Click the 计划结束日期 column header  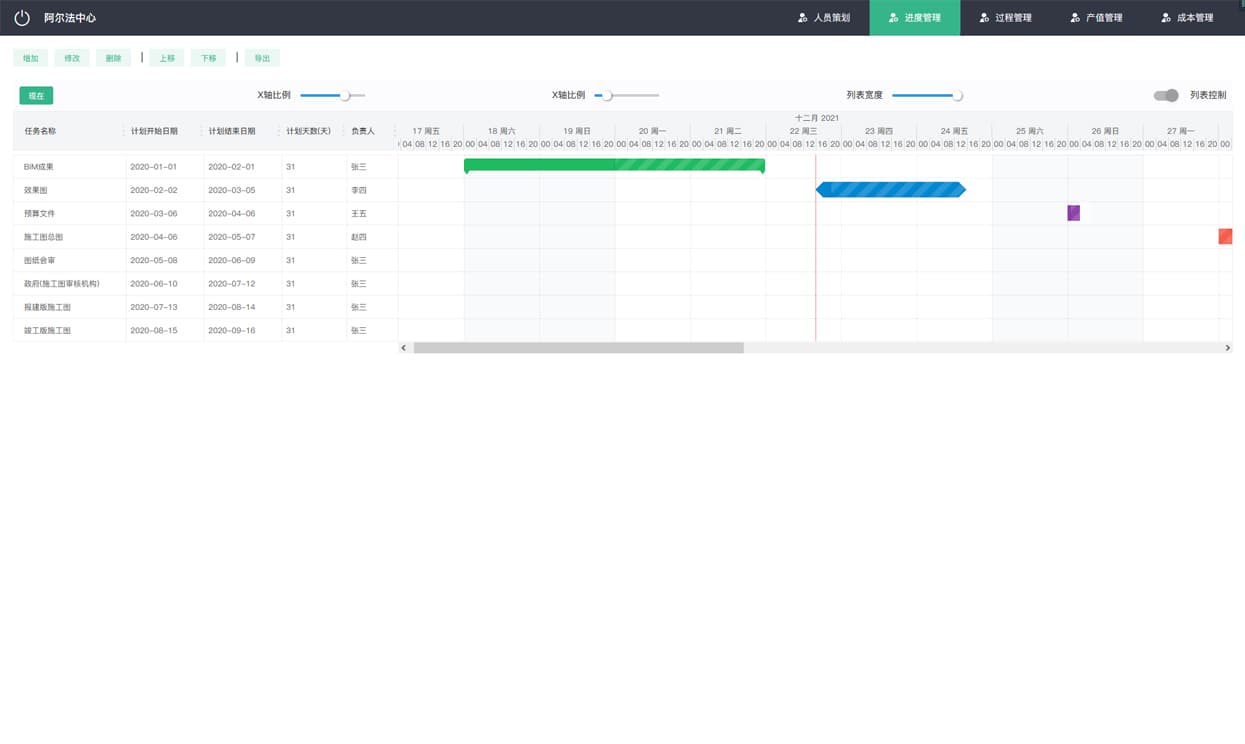click(x=232, y=131)
